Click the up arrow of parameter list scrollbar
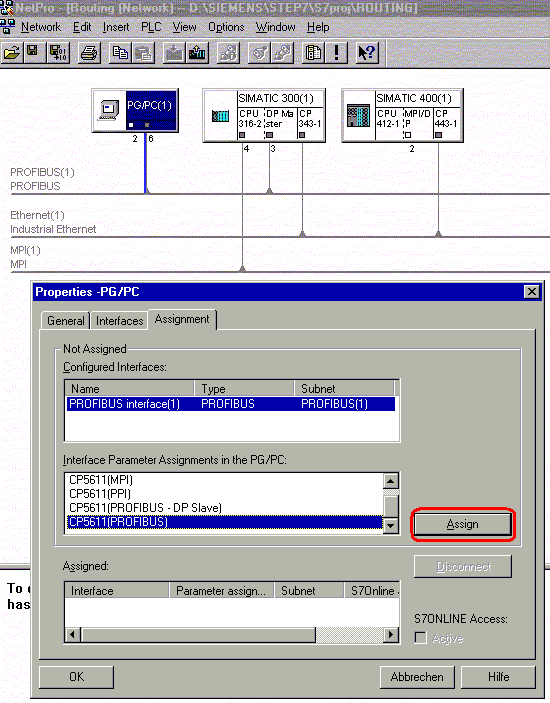Screen dimensions: 550x703 (x=391, y=481)
